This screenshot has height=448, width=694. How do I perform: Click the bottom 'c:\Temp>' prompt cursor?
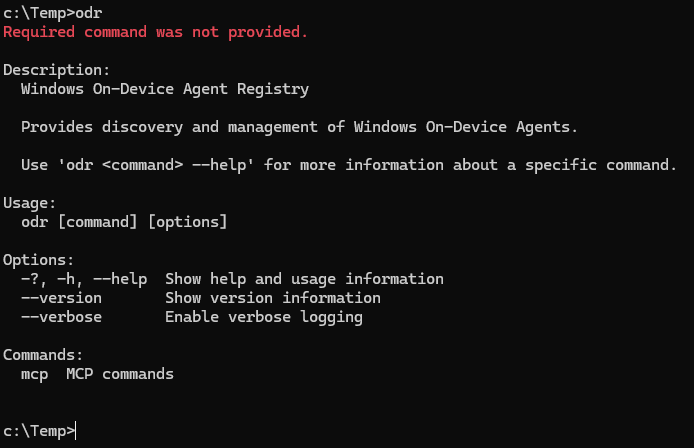[76, 431]
